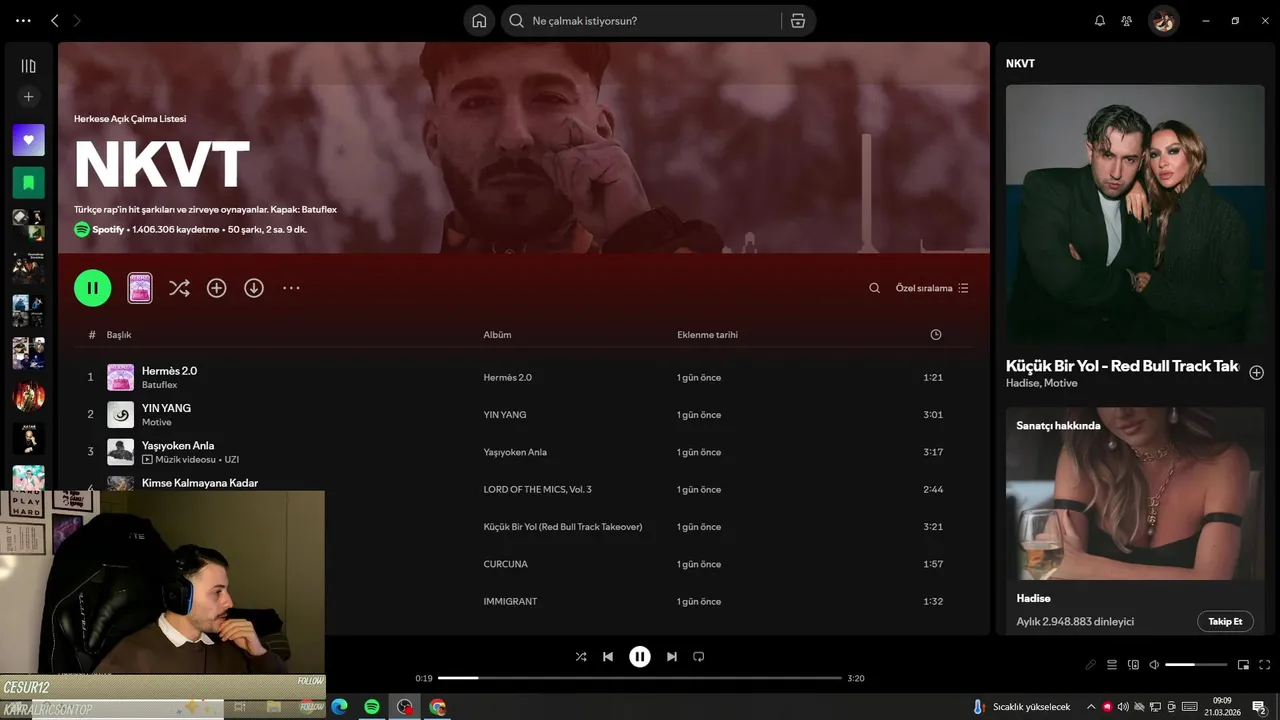Image resolution: width=1280 pixels, height=720 pixels.
Task: Search within the playlist
Action: [x=874, y=288]
